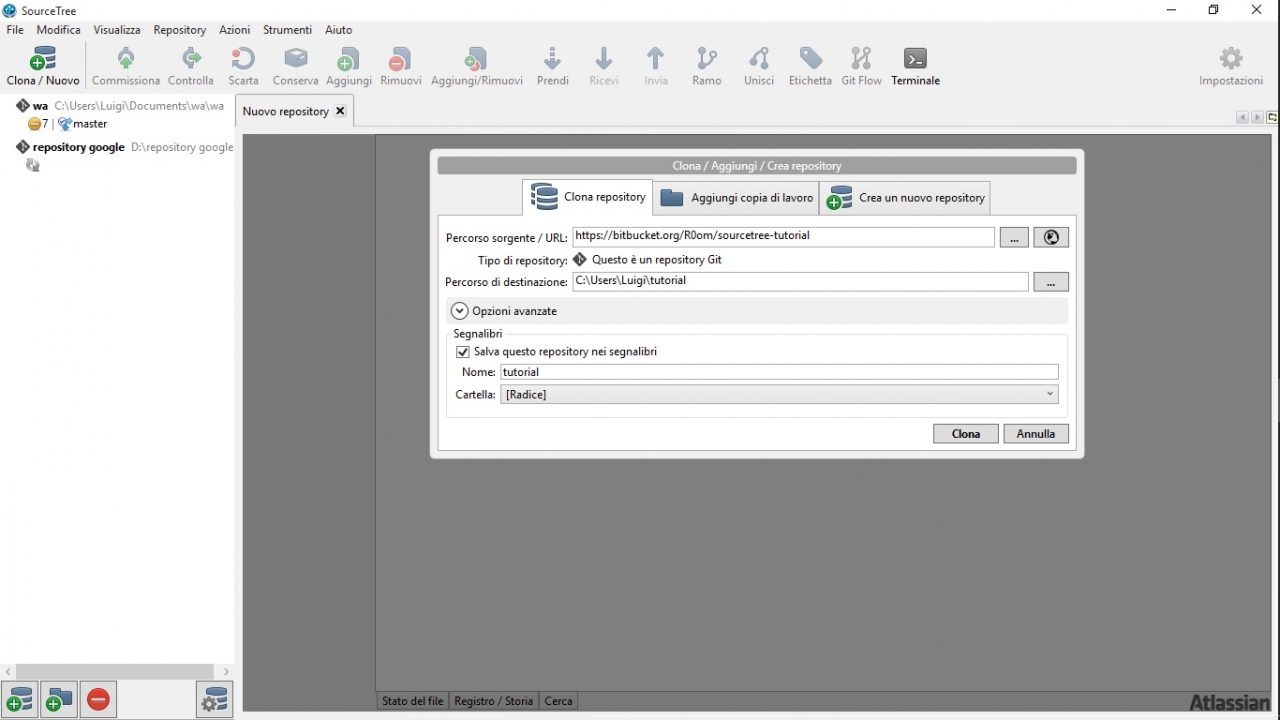Click browse button next to destination path
Screen dimensions: 1280x720
(x=1051, y=282)
